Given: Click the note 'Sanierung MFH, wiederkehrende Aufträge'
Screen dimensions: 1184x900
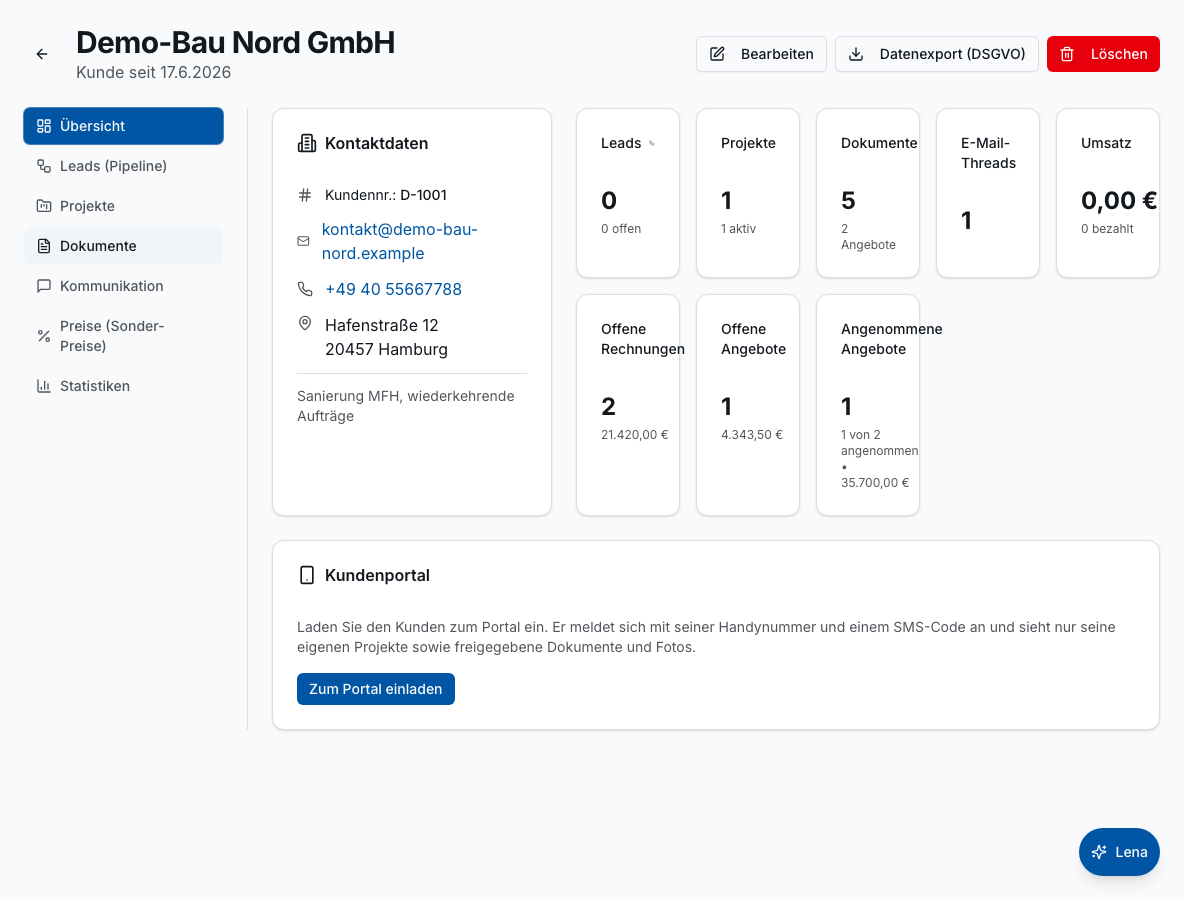Looking at the screenshot, I should click(x=405, y=406).
